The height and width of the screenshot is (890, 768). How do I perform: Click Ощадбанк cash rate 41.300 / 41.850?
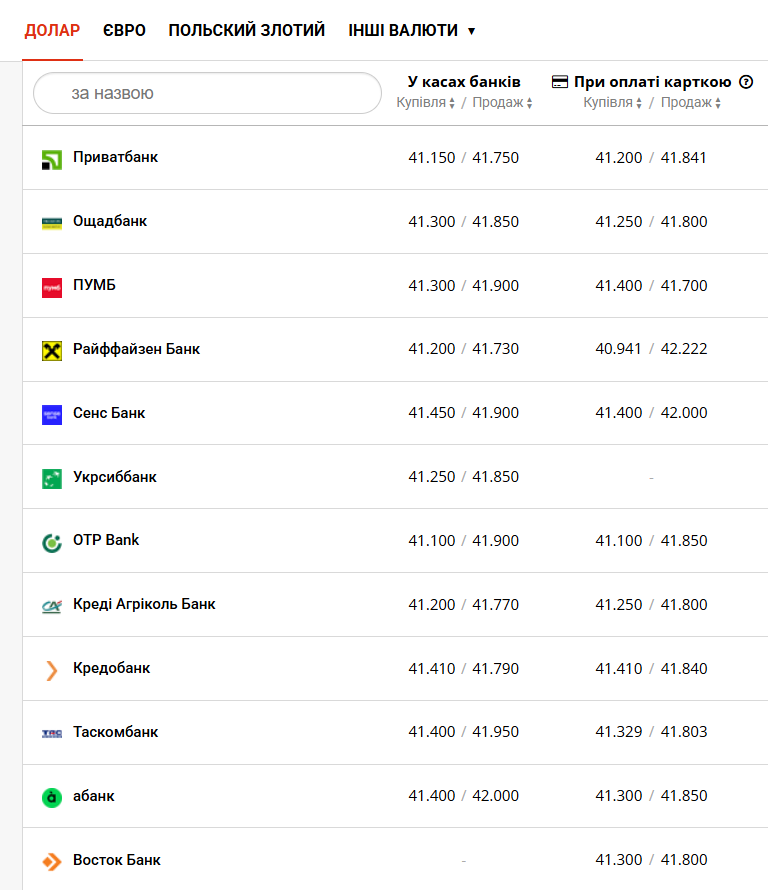(464, 222)
